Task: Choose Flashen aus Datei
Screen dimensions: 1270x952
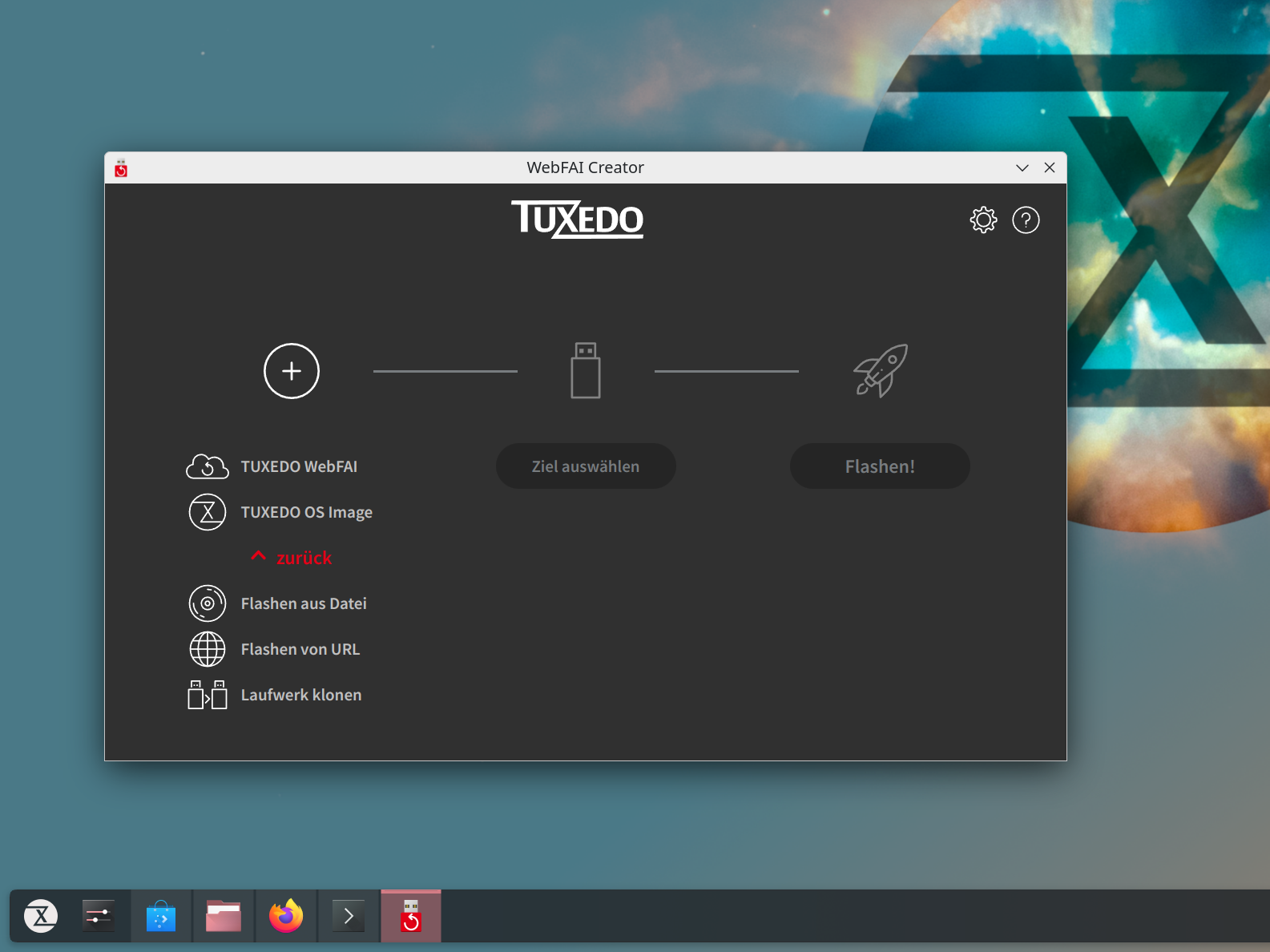Action: pyautogui.click(x=304, y=603)
